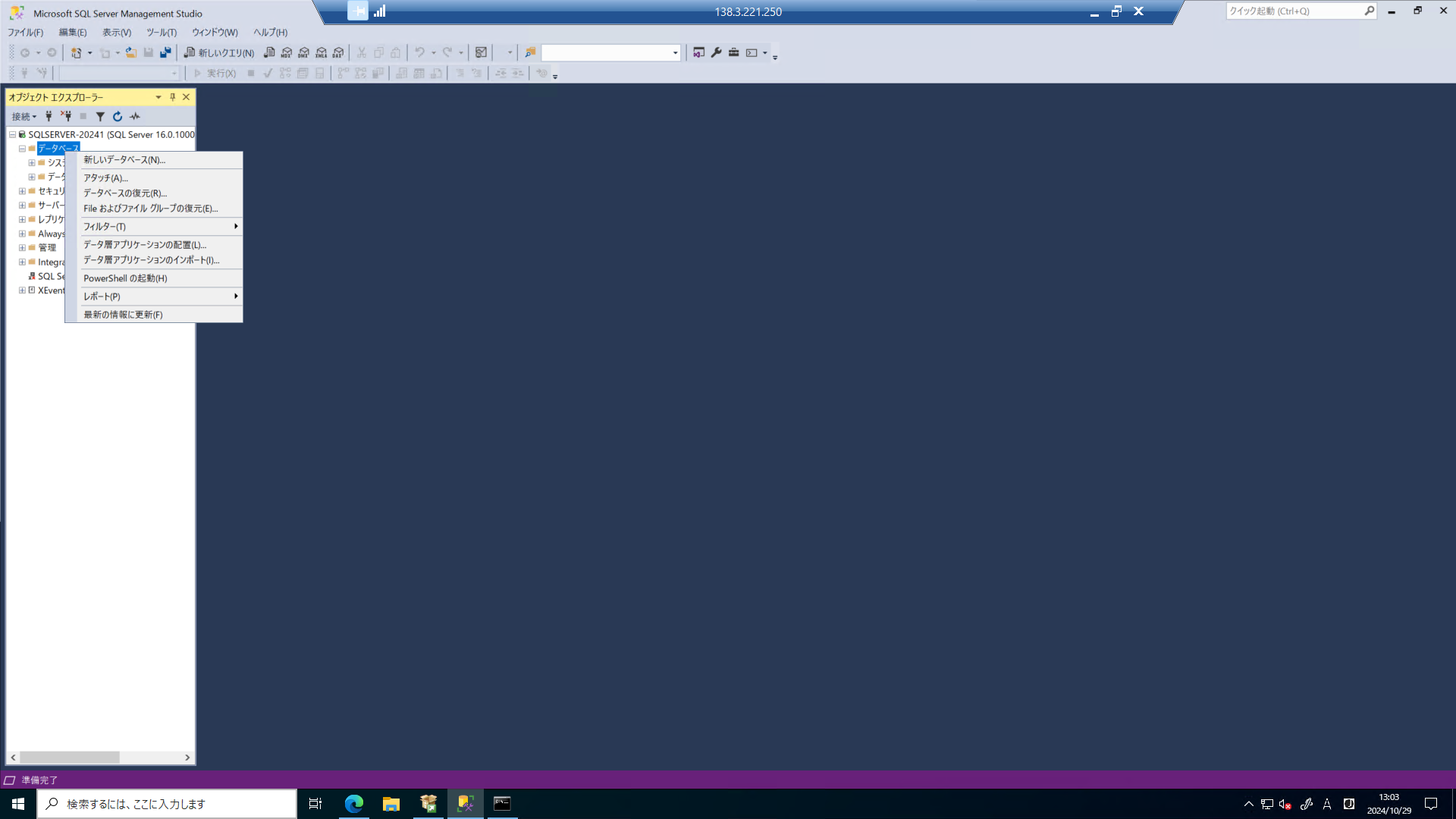Image resolution: width=1456 pixels, height=819 pixels.
Task: Collapse the データベース node in Object Explorer
Action: point(21,149)
